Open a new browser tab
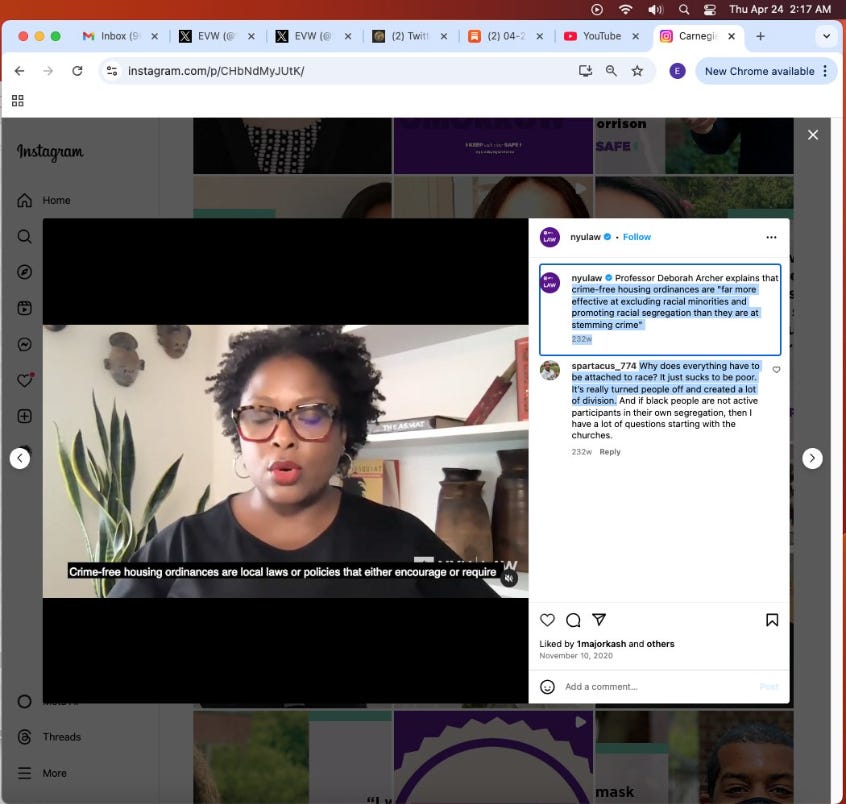This screenshot has width=846, height=804. point(760,36)
